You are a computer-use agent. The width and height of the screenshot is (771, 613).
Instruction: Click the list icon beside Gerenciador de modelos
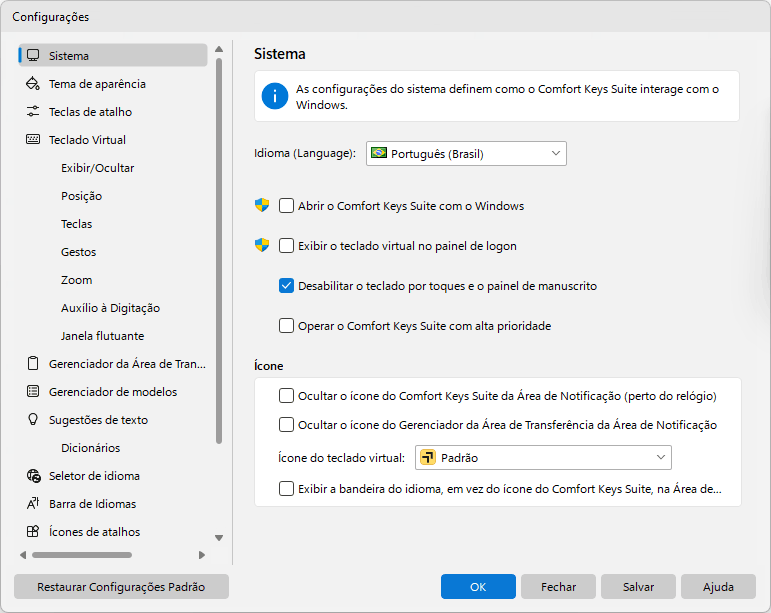point(33,392)
